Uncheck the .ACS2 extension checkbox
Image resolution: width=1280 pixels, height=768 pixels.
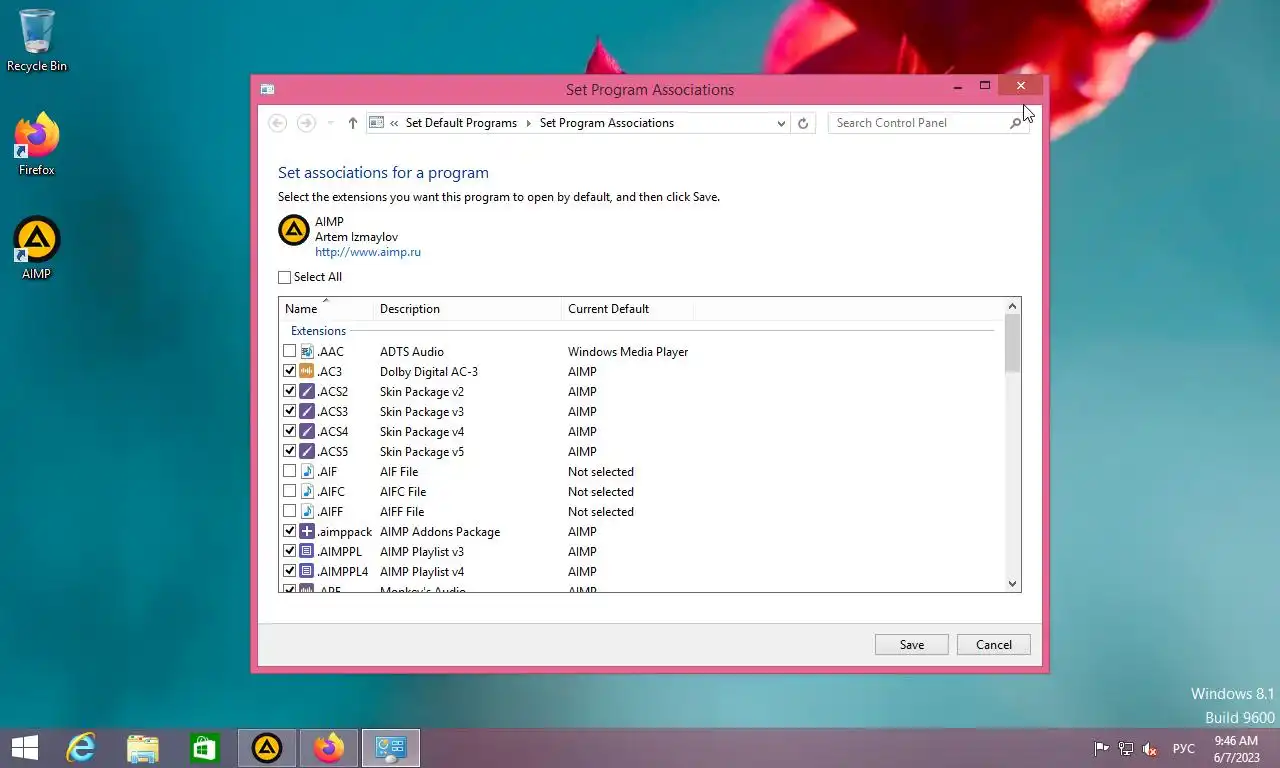(290, 391)
